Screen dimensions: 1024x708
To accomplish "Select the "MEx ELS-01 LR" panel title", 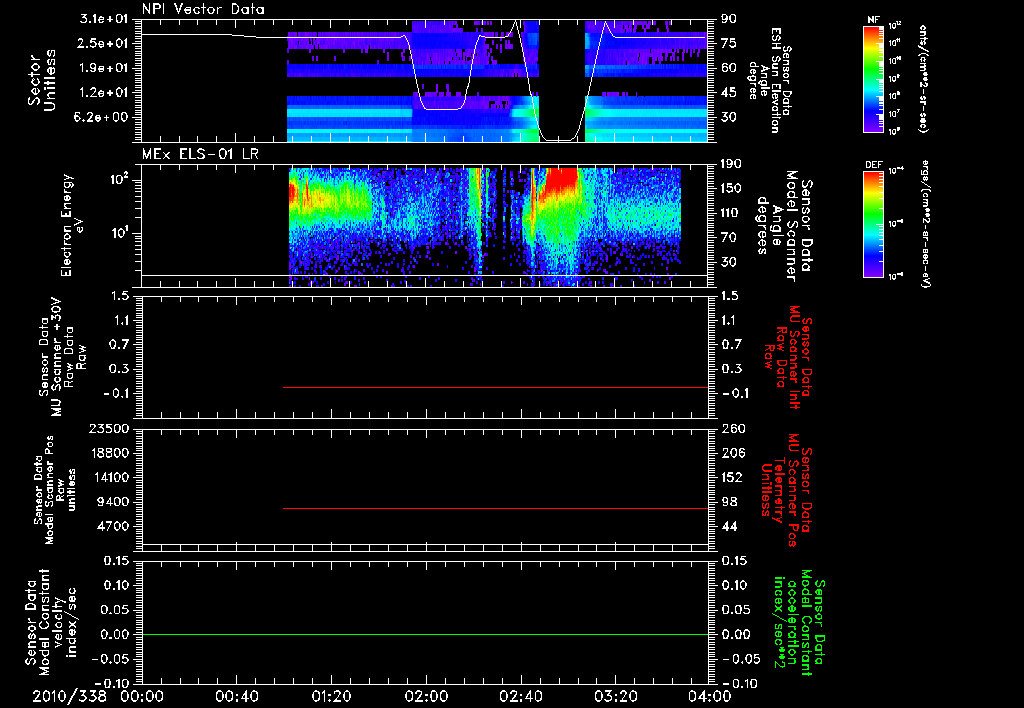I will (200, 154).
